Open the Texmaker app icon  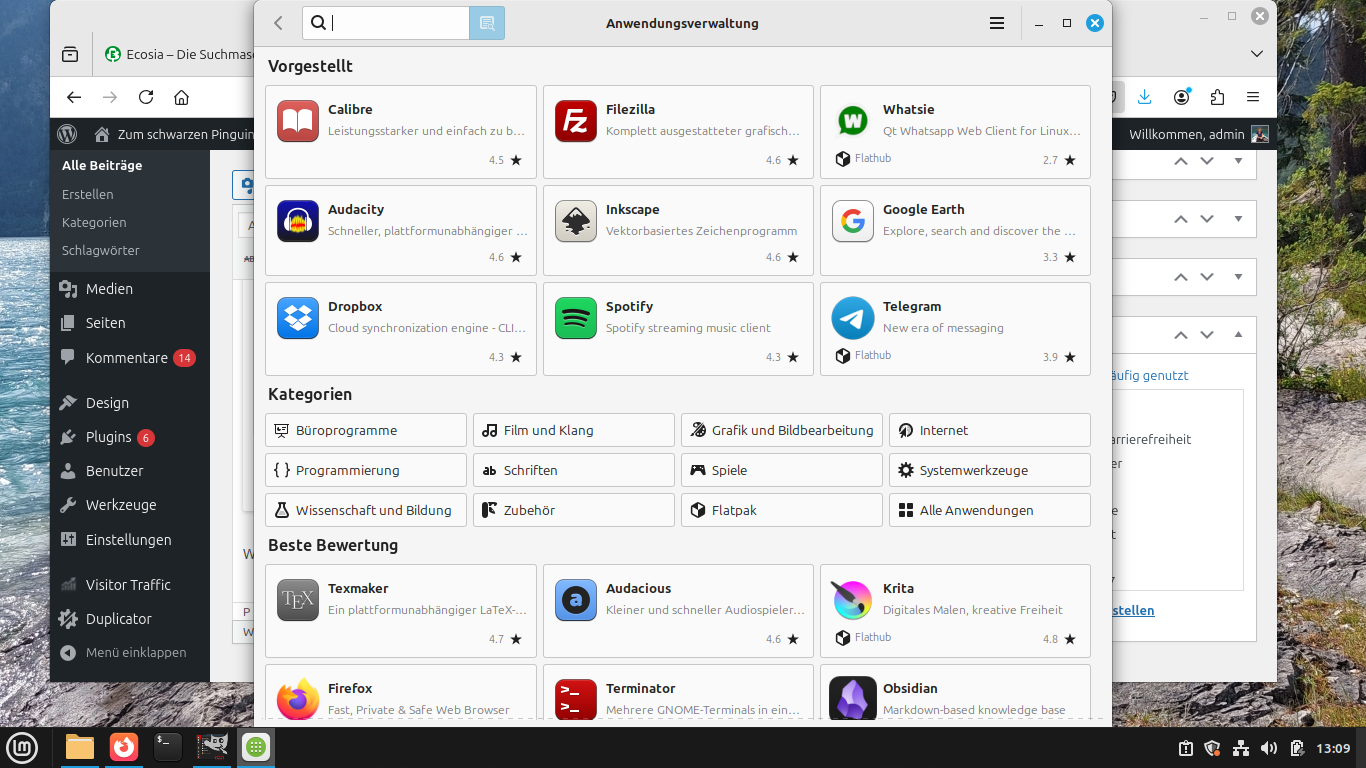[298, 600]
